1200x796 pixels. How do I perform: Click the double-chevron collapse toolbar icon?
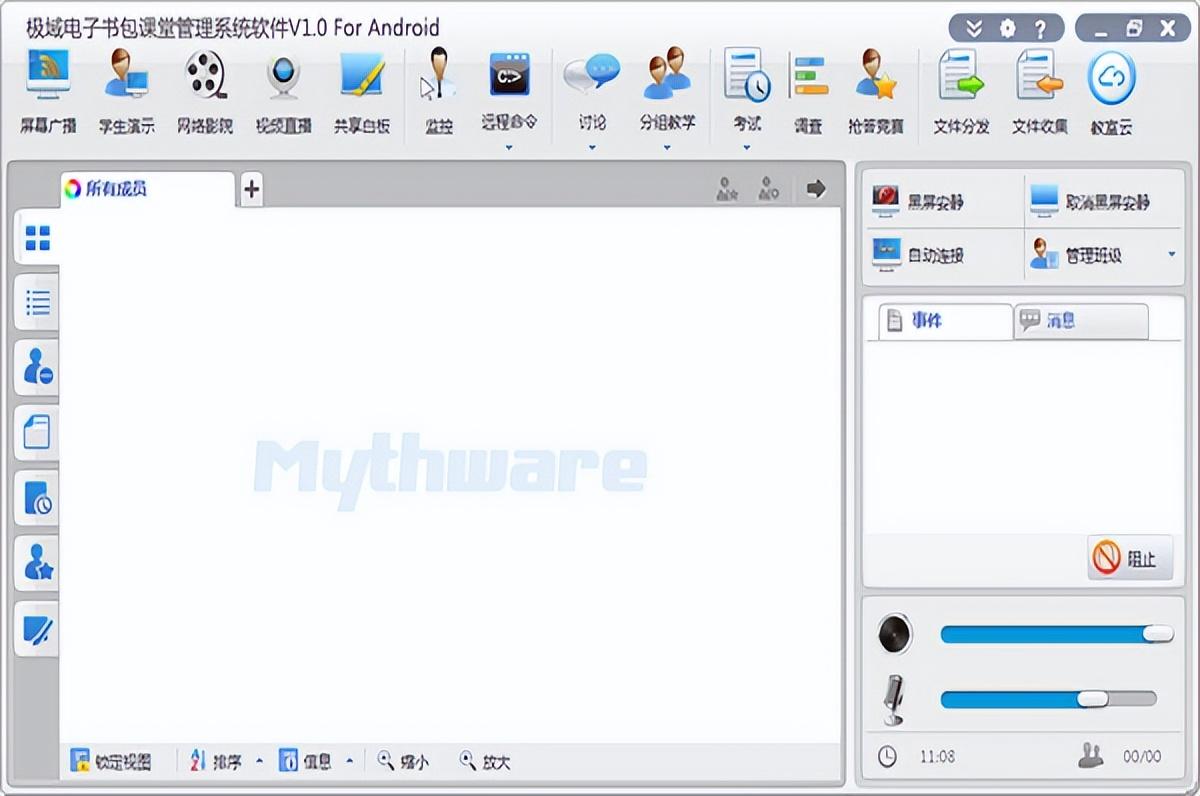coord(974,29)
